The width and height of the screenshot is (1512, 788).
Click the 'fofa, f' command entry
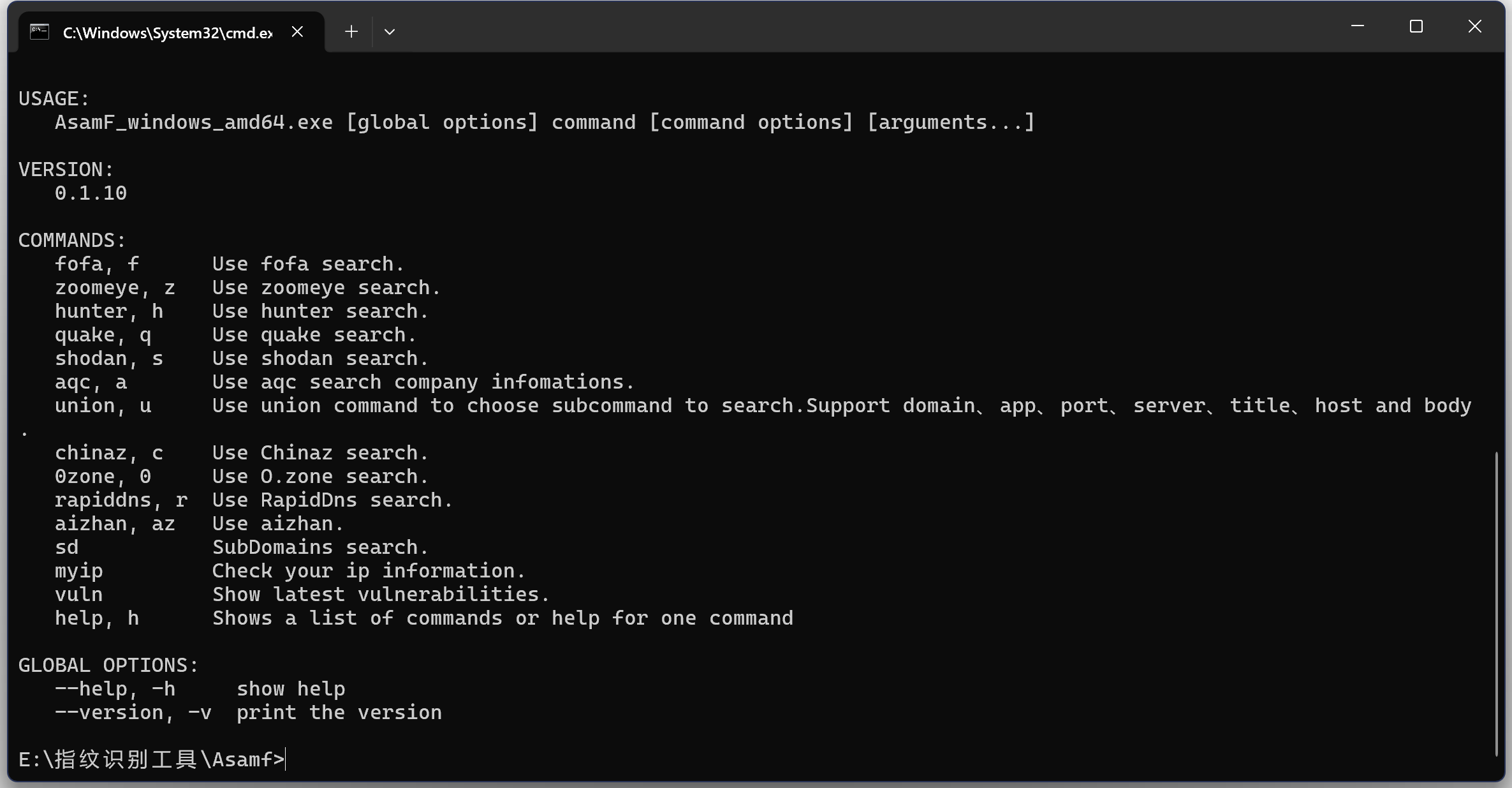(97, 264)
